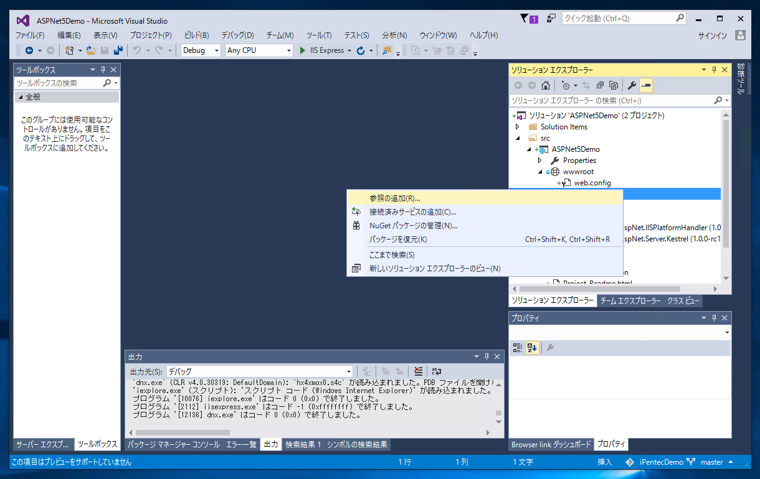The width and height of the screenshot is (760, 479).
Task: Open the Any CPU platform dropdown
Action: pyautogui.click(x=289, y=50)
